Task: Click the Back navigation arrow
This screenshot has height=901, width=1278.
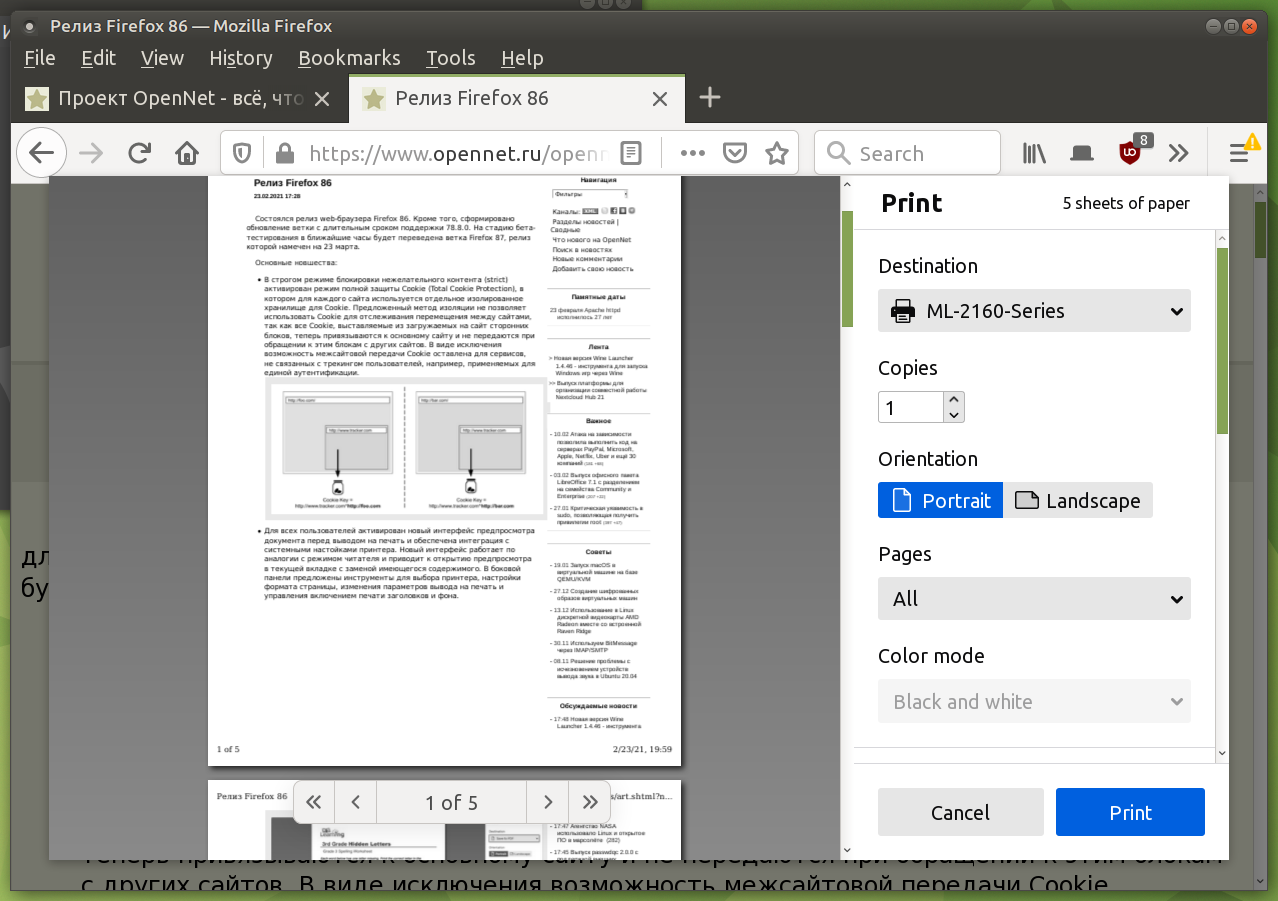Action: 41,153
